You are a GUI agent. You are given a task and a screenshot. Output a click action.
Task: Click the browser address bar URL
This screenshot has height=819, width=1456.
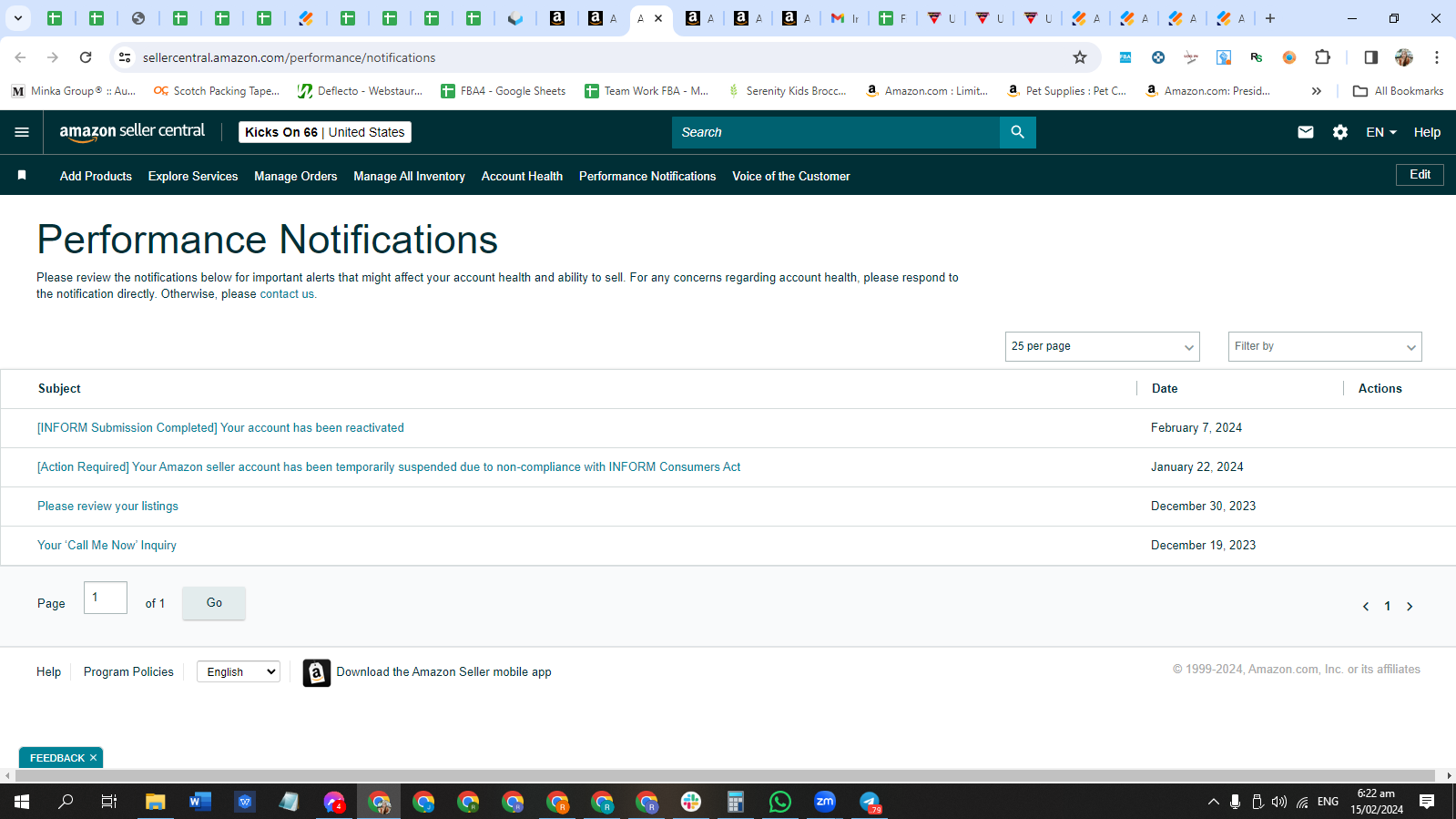289,57
